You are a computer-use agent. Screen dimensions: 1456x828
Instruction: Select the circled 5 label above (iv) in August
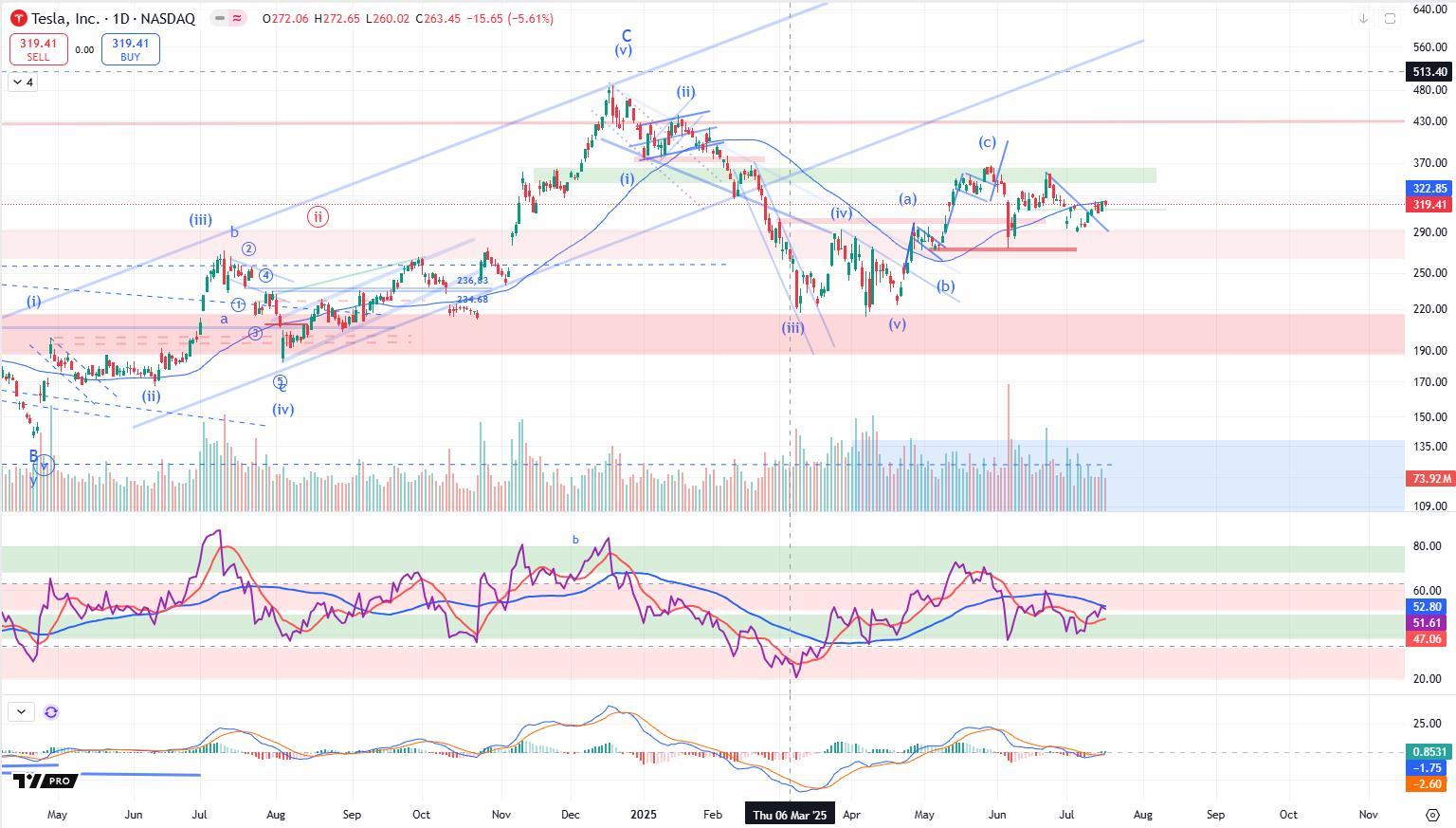click(x=280, y=381)
